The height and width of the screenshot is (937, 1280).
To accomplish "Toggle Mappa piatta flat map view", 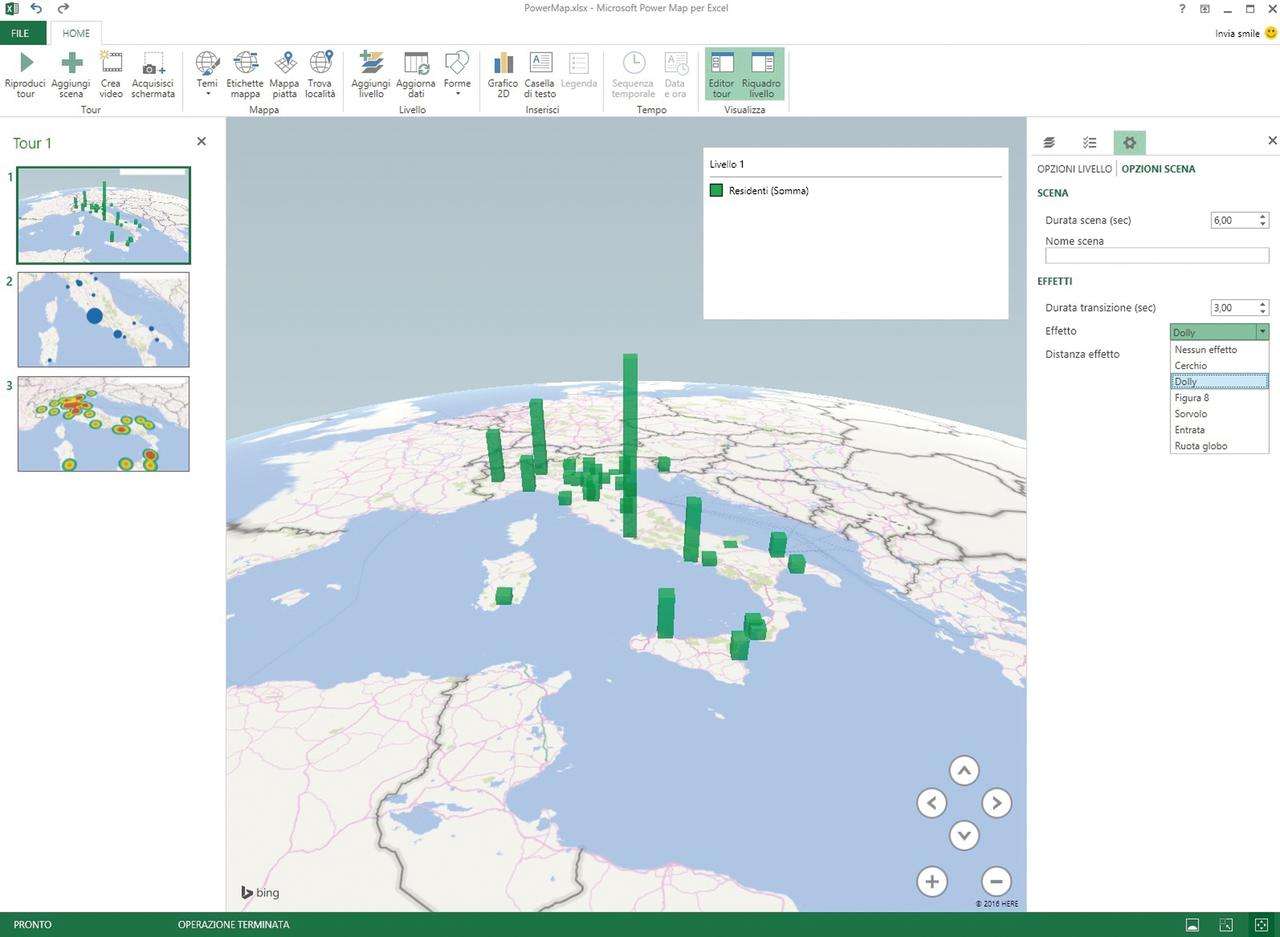I will tap(284, 64).
